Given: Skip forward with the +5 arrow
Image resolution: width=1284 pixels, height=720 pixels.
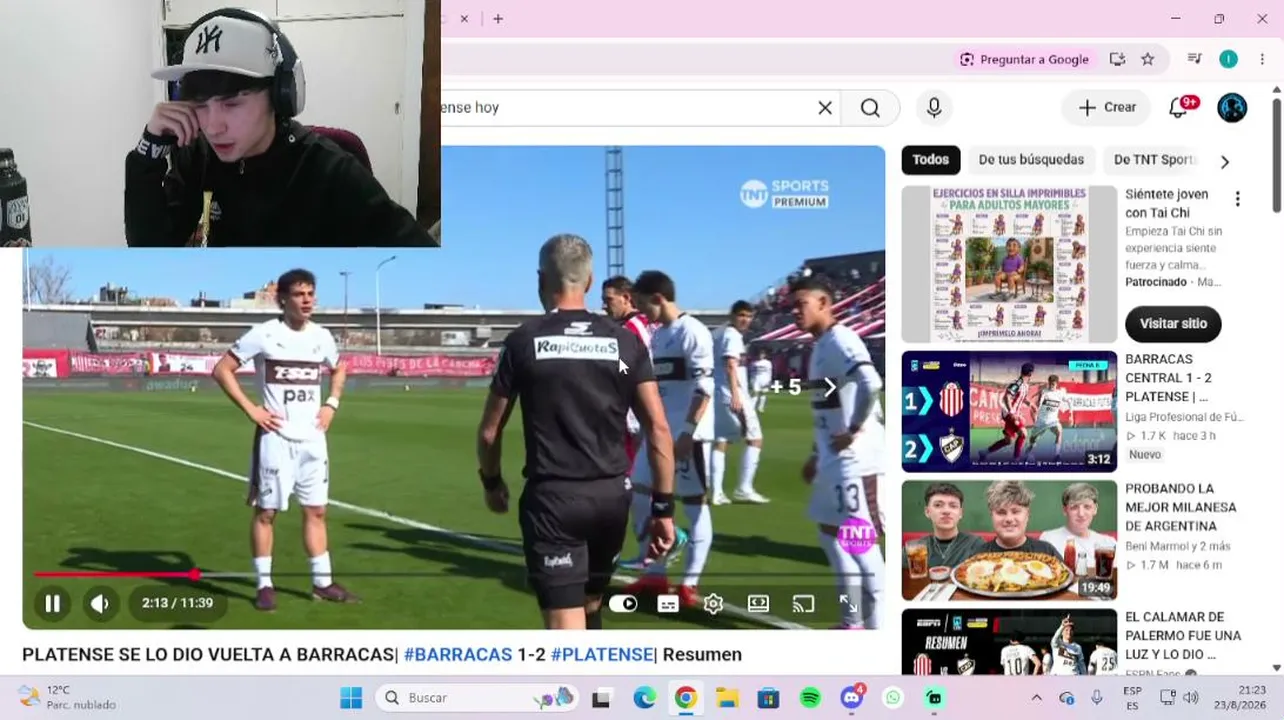Looking at the screenshot, I should click(x=829, y=387).
